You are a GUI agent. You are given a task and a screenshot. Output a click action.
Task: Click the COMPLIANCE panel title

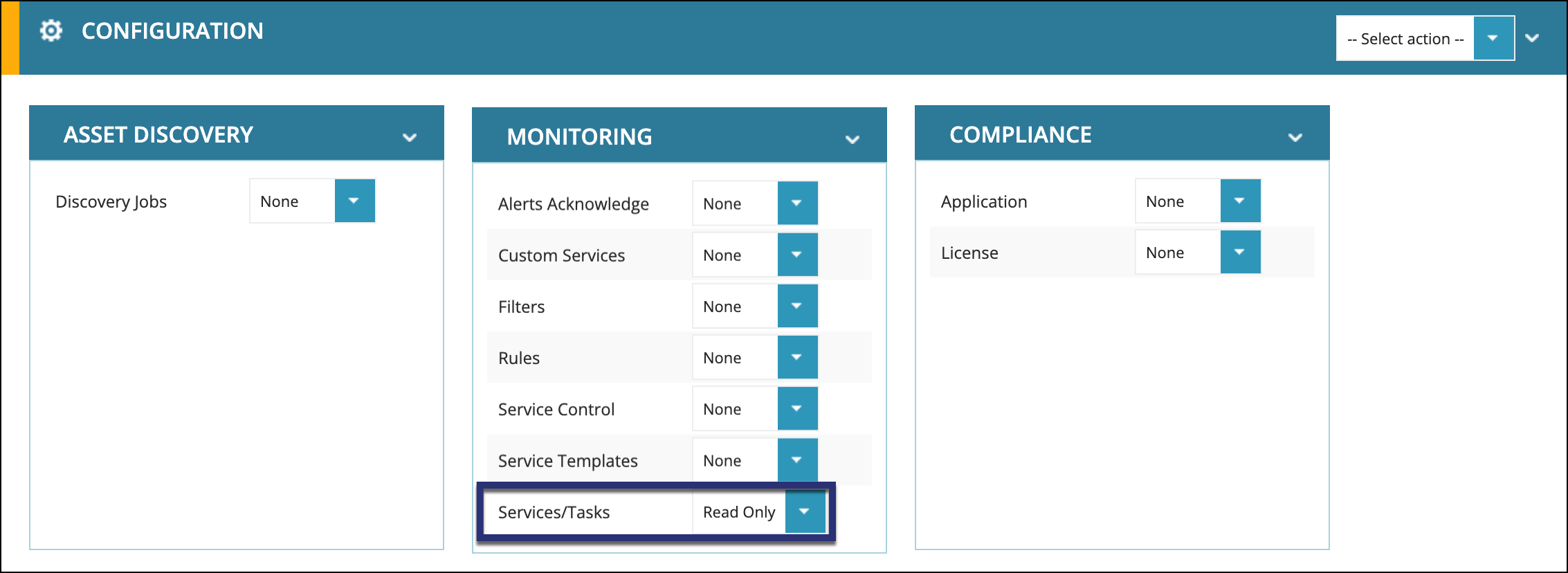coord(1021,134)
